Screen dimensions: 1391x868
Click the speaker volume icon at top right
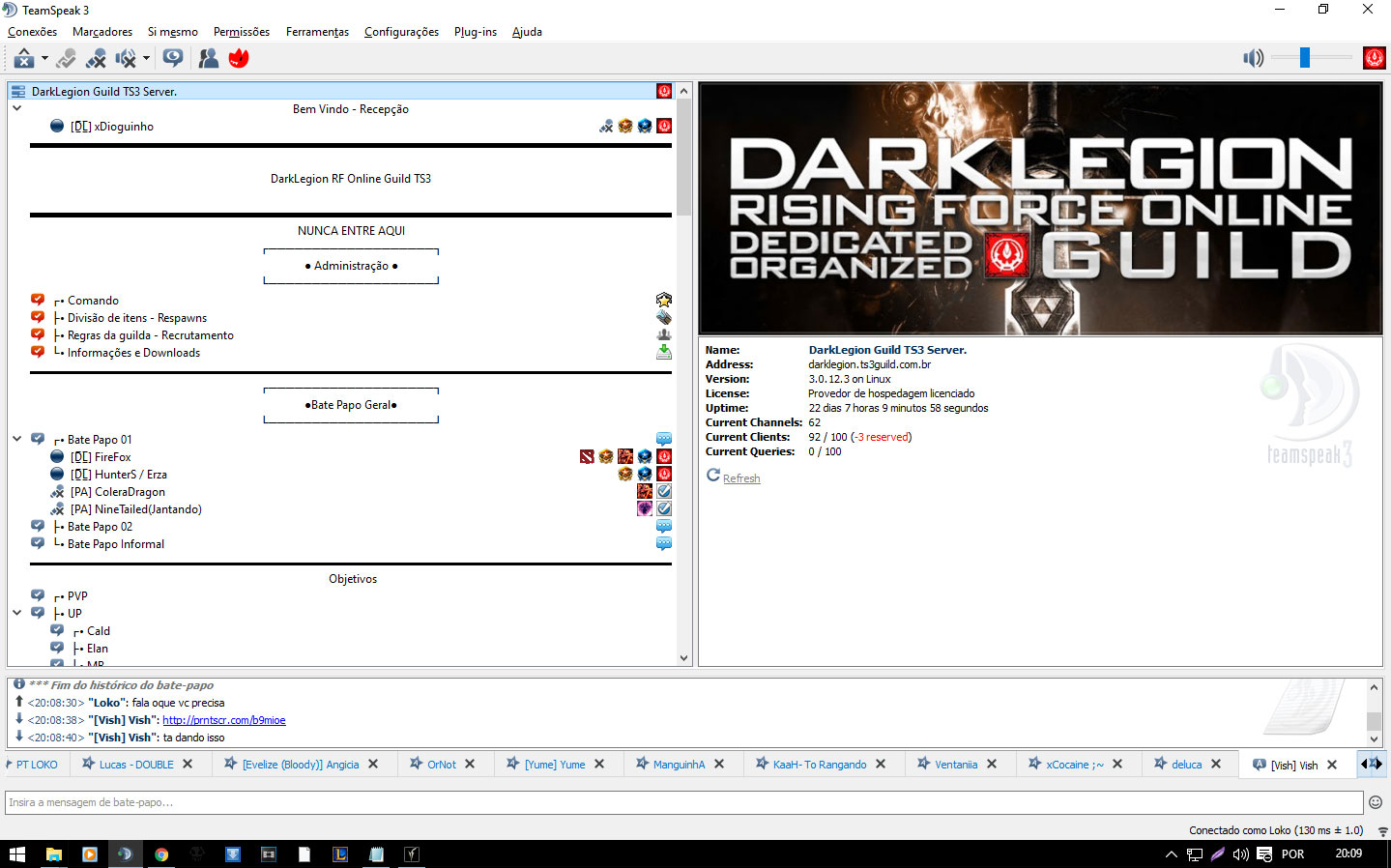pyautogui.click(x=1253, y=58)
